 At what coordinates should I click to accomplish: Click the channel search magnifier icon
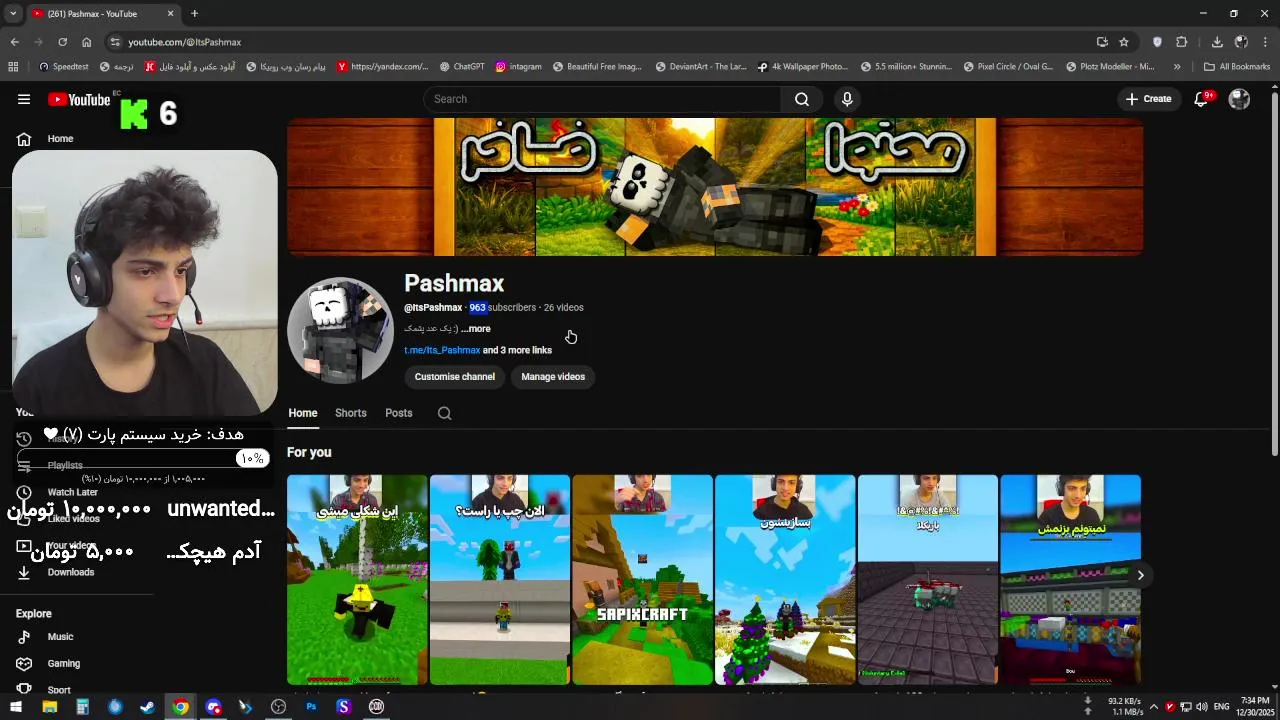(445, 413)
